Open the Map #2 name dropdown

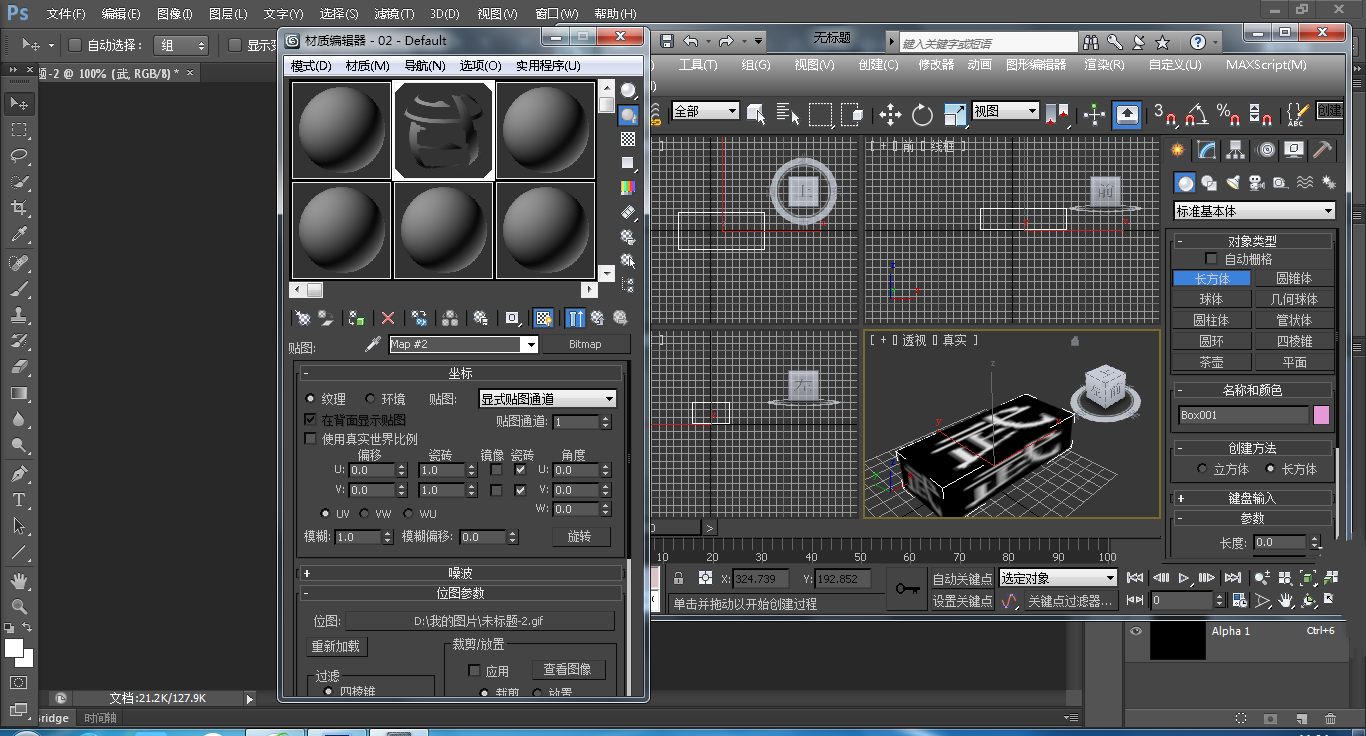(x=530, y=344)
